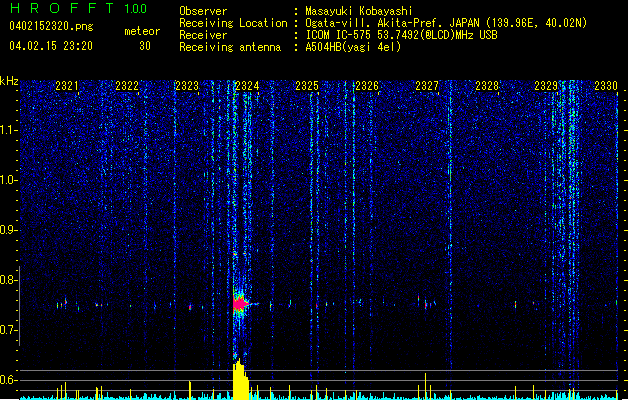Click the 2328 time marker

pyautogui.click(x=487, y=86)
